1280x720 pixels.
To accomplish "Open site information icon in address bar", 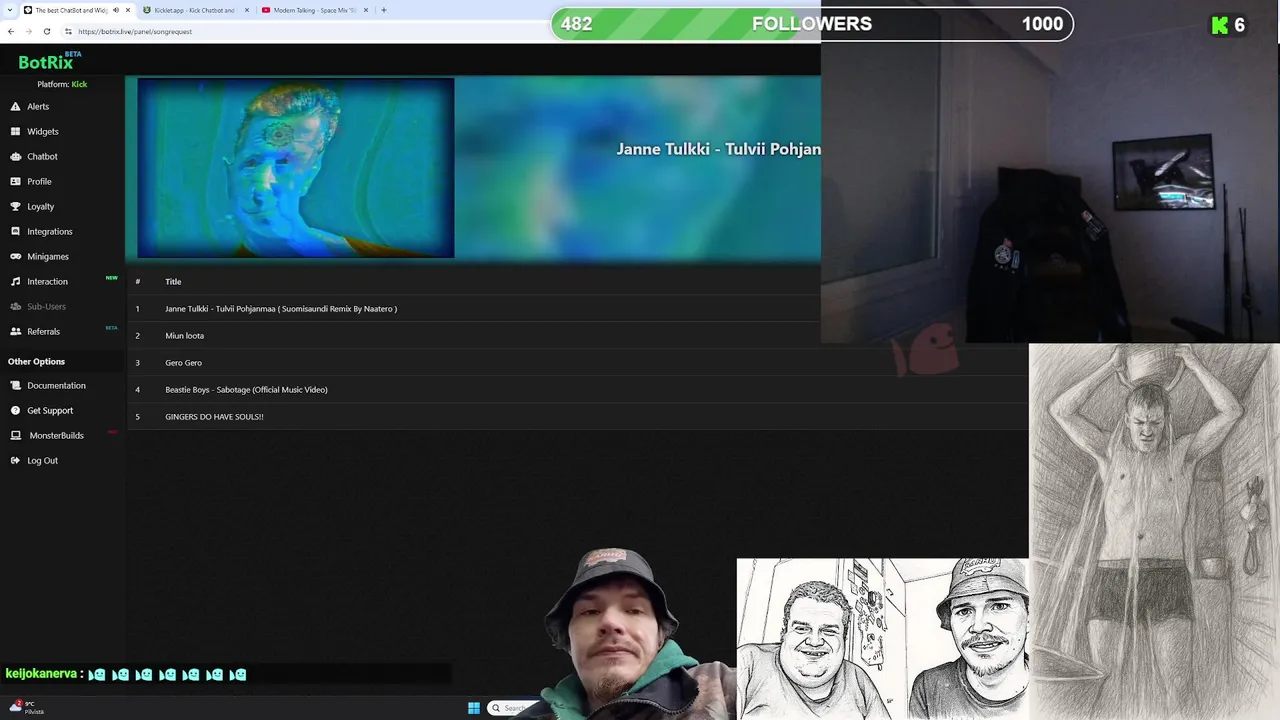I will [66, 31].
